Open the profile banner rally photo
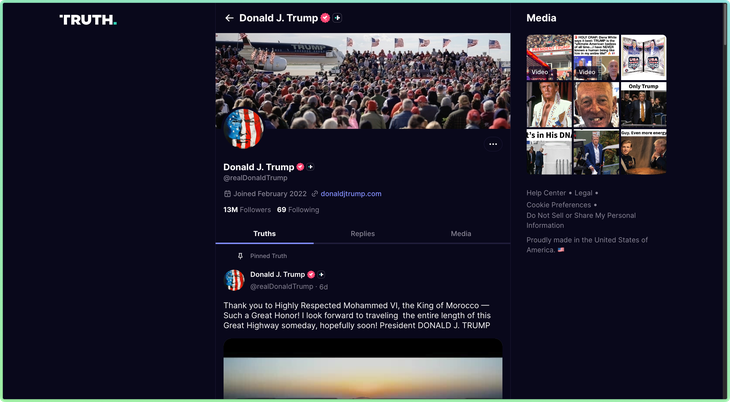Screen dimensions: 730x402 [363, 81]
